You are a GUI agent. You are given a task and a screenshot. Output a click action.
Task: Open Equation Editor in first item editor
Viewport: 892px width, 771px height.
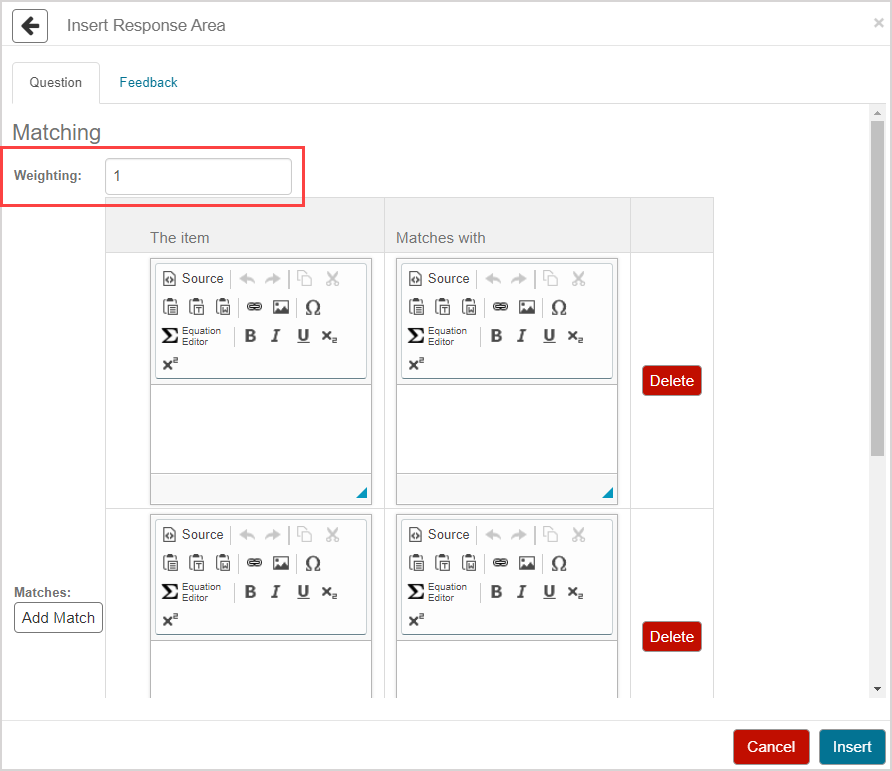(192, 336)
